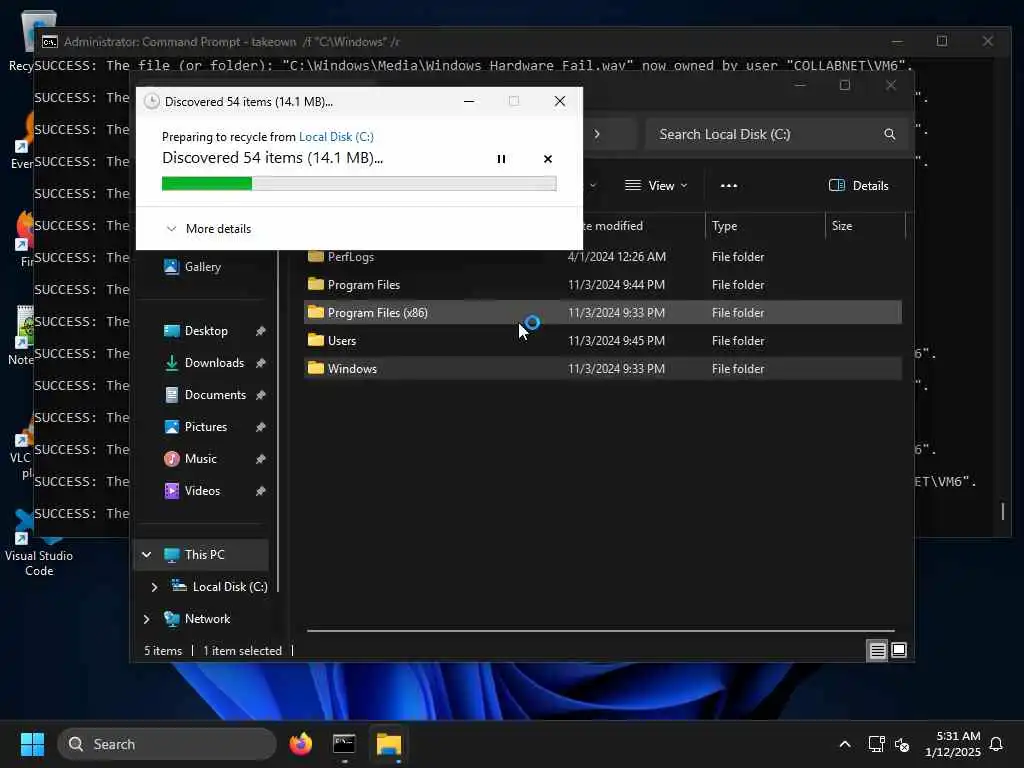Image resolution: width=1024 pixels, height=768 pixels.
Task: Open Documents in the navigation pane
Action: [215, 394]
